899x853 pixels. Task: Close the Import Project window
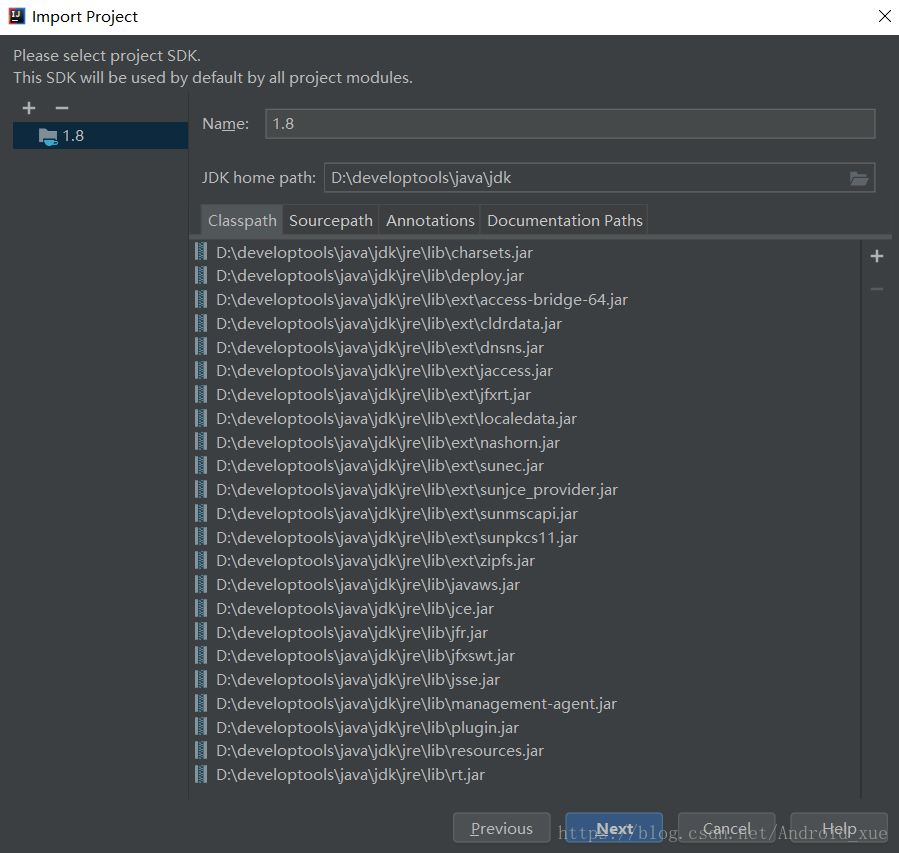[885, 16]
